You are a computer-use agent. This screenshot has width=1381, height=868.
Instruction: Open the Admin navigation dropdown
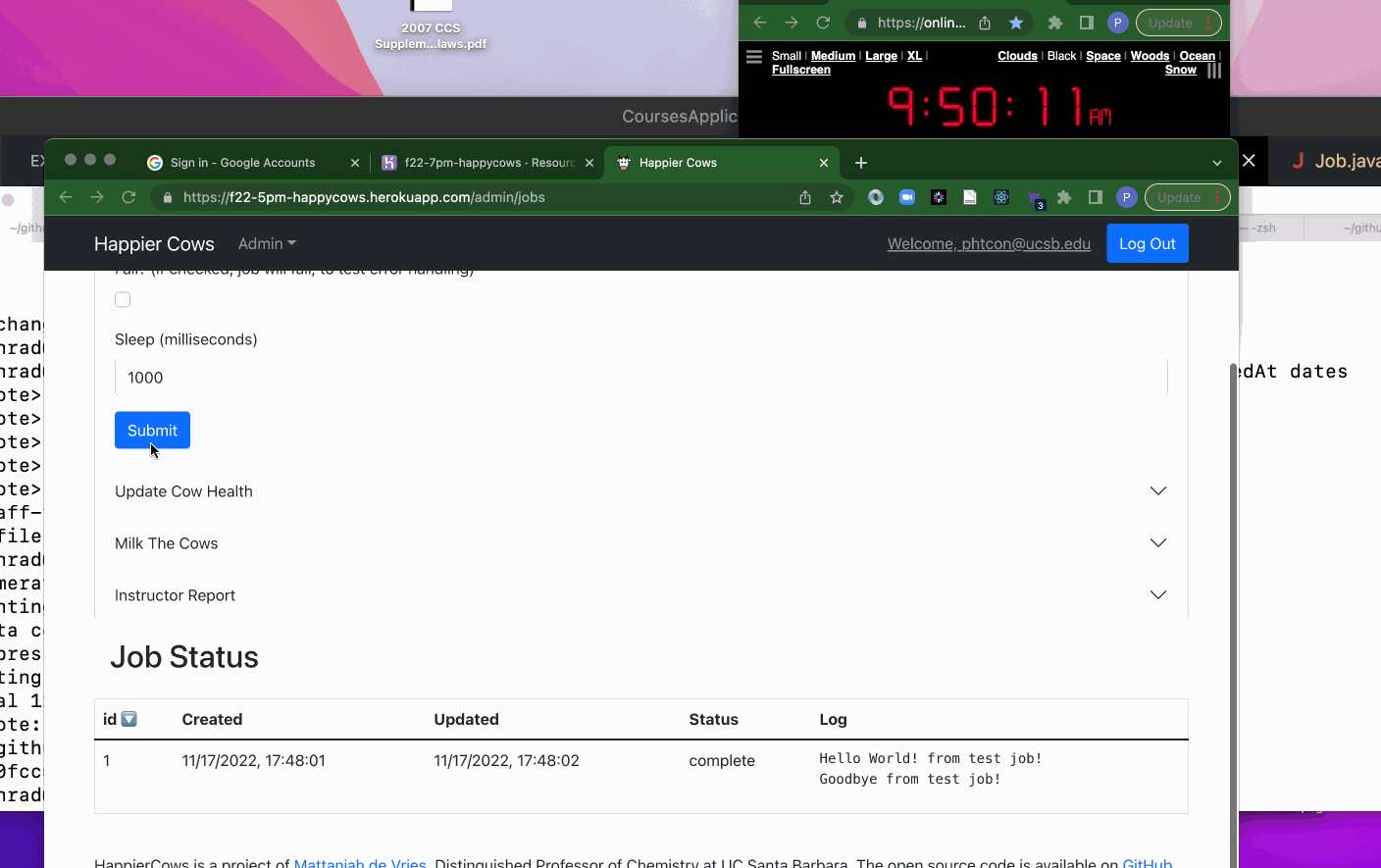click(x=266, y=243)
